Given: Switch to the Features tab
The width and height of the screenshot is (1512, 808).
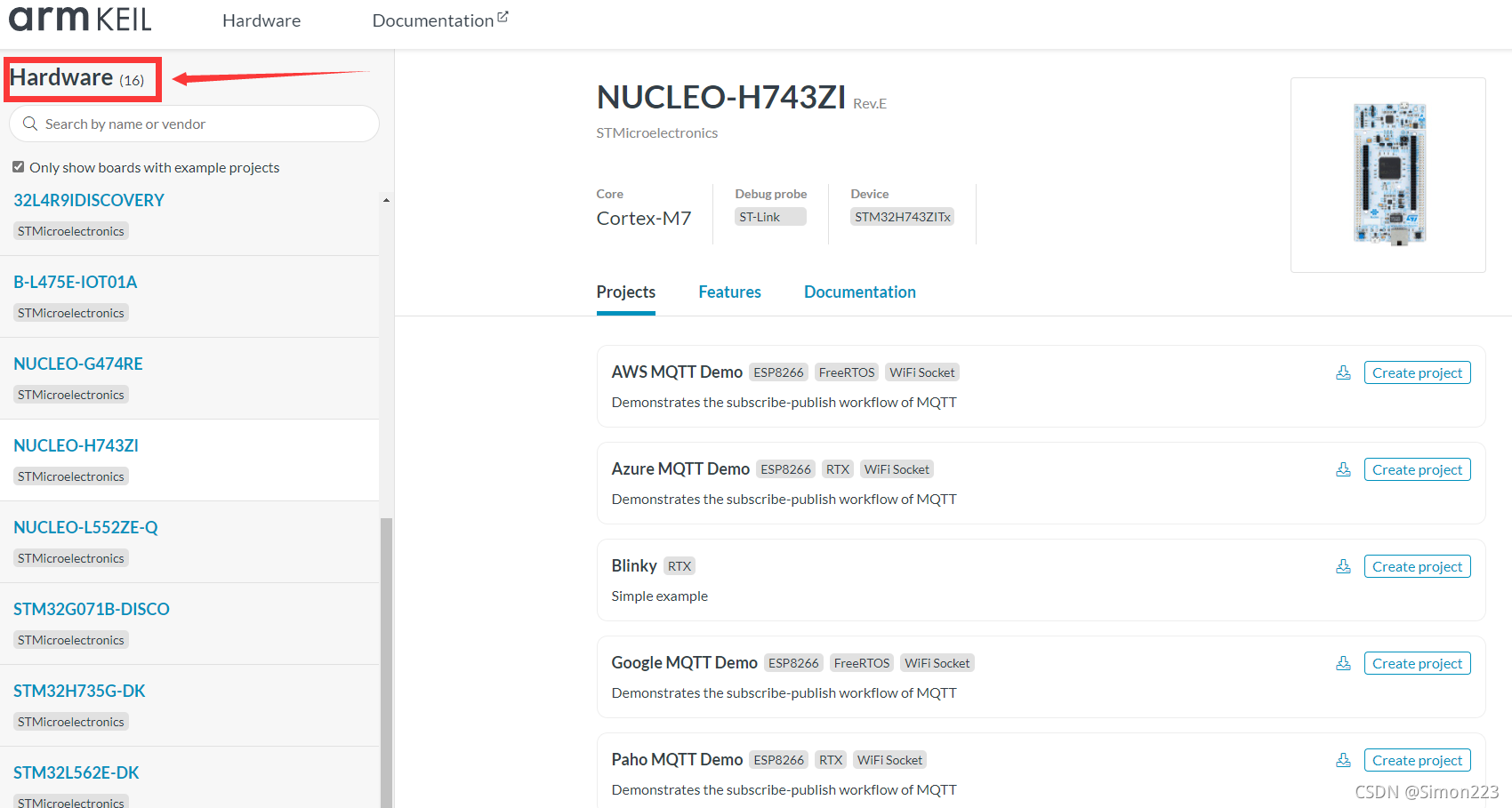Looking at the screenshot, I should [x=730, y=292].
